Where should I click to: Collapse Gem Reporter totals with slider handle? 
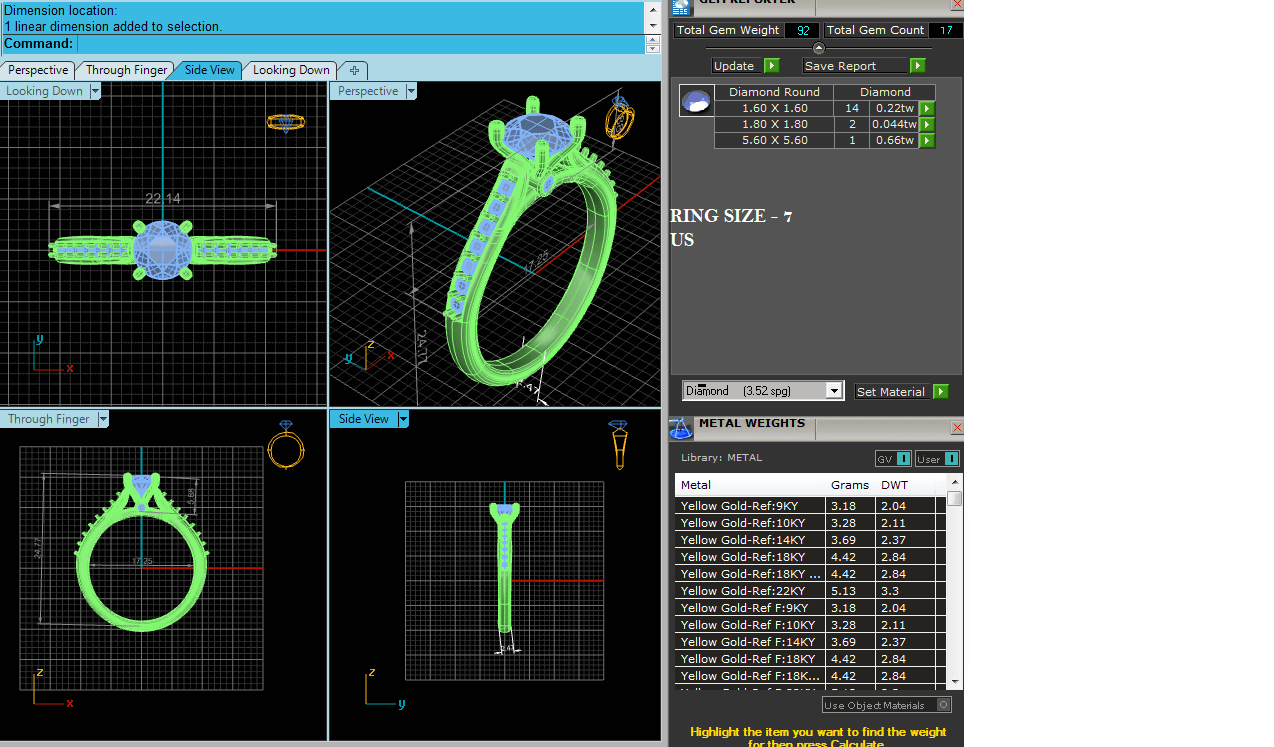click(x=819, y=48)
